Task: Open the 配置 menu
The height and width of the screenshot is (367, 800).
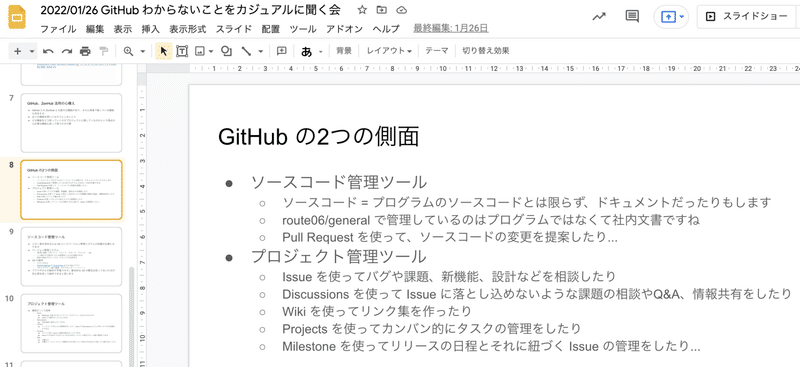Action: [270, 29]
